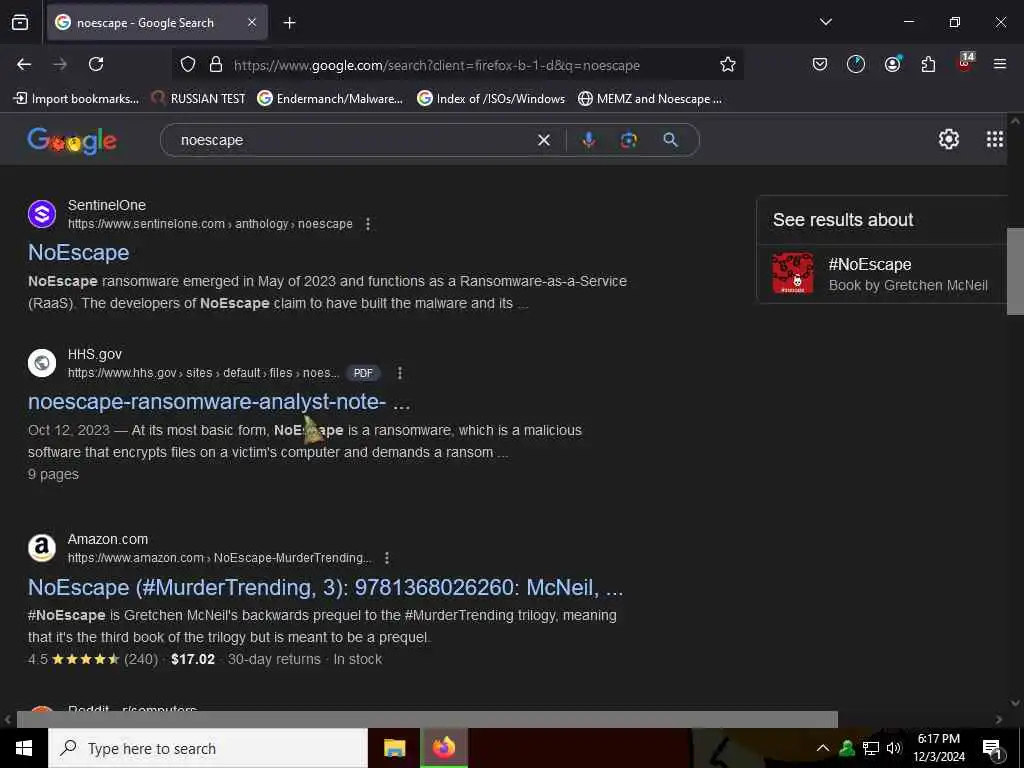Viewport: 1024px width, 768px height.
Task: Go to Google home via logo
Action: pos(72,140)
